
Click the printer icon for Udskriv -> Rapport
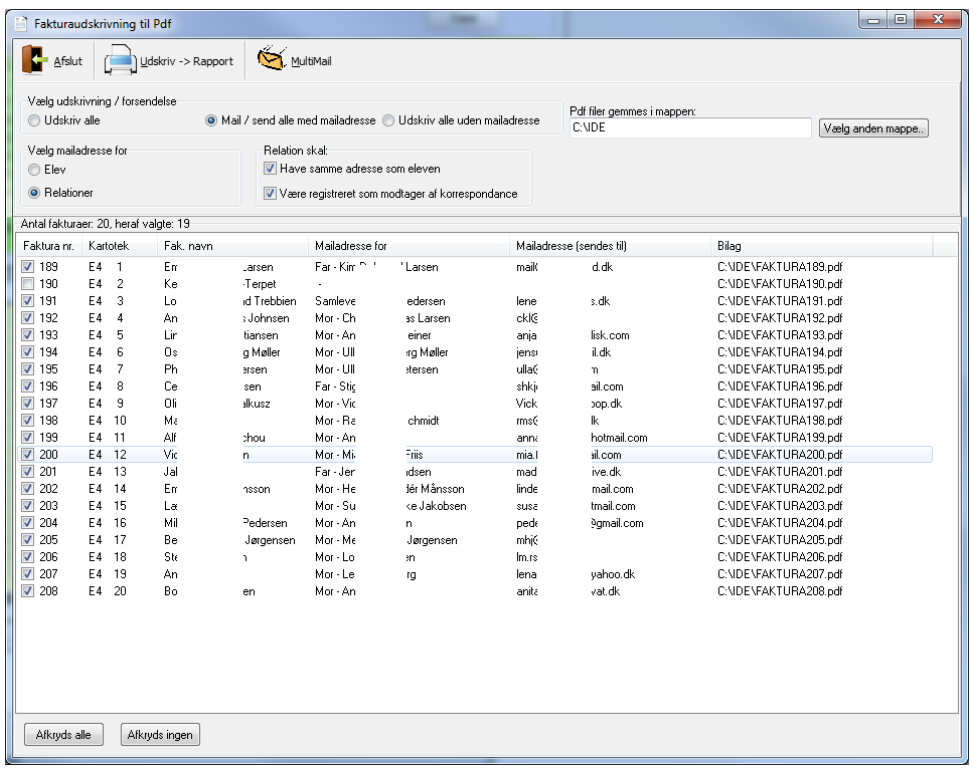click(120, 60)
